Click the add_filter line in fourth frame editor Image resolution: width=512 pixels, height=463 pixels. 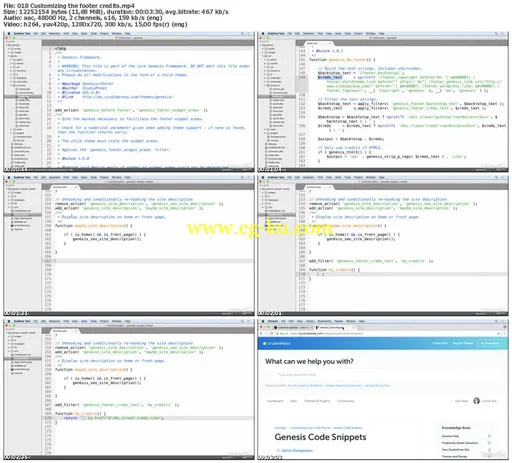(371, 261)
